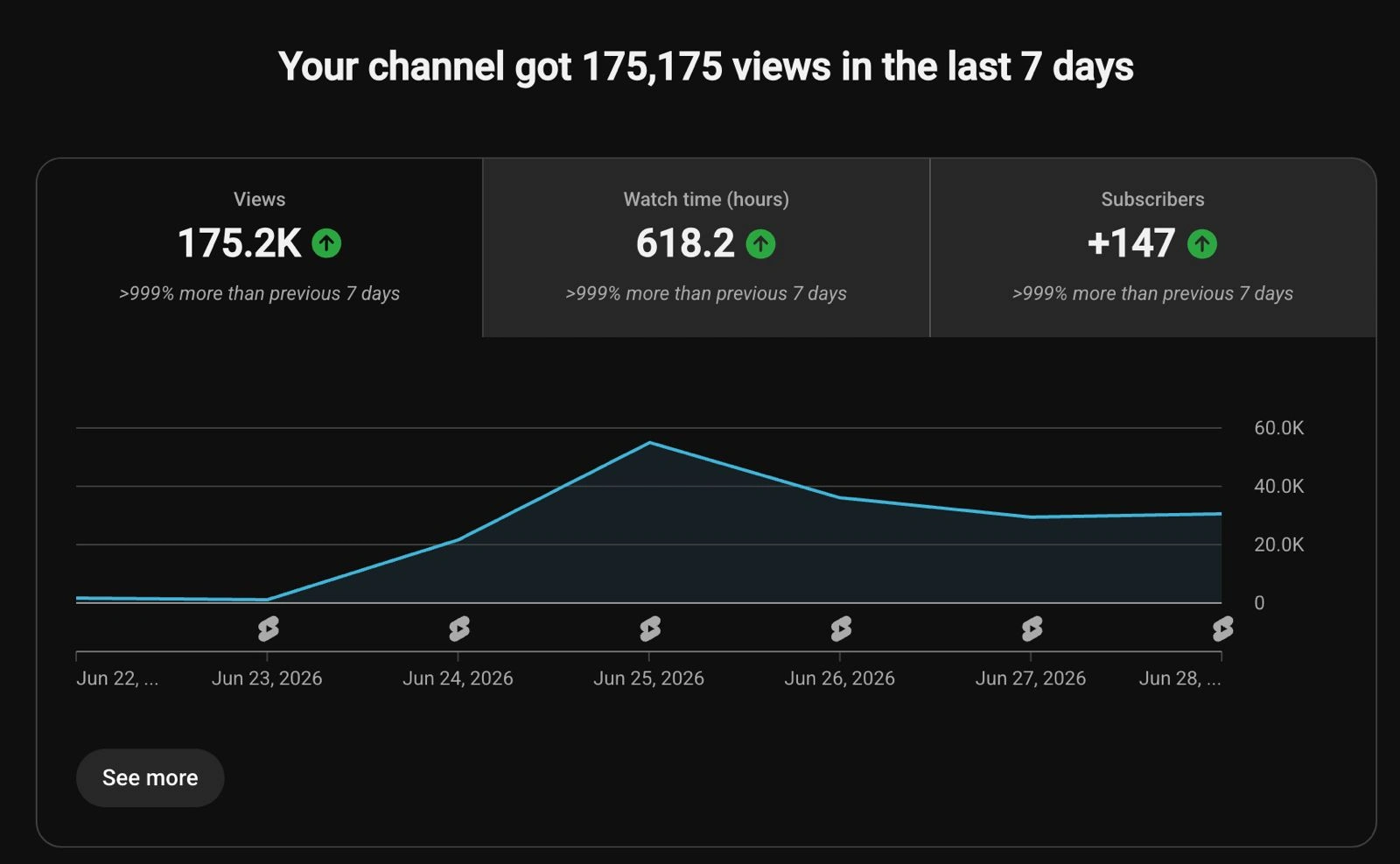Click the 0 y-axis label
Screen dimensions: 1400x864
pos(1259,602)
